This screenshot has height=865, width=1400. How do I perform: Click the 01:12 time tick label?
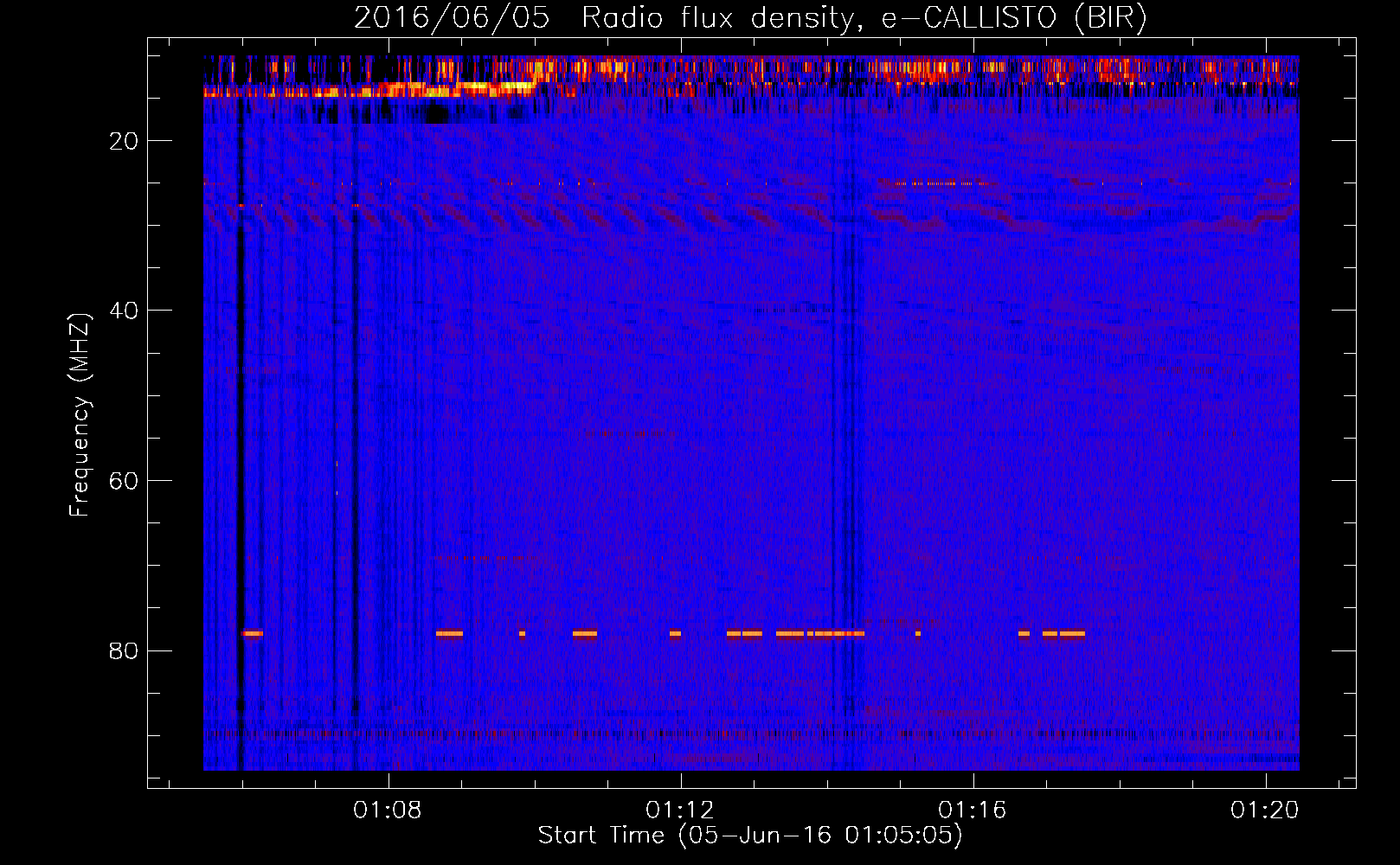click(680, 810)
